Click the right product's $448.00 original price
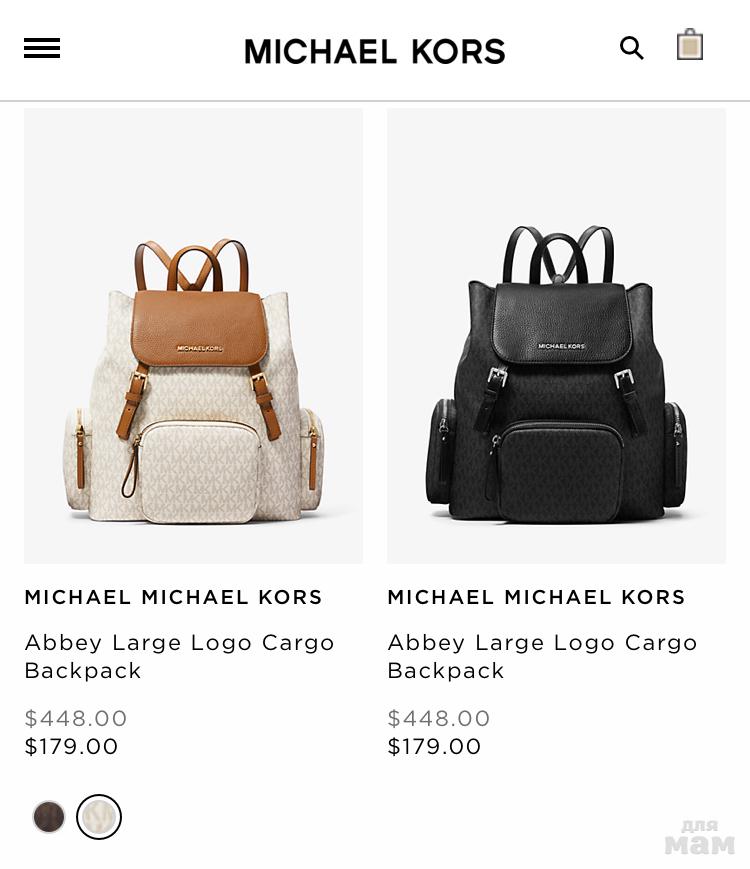This screenshot has width=750, height=869. [439, 718]
